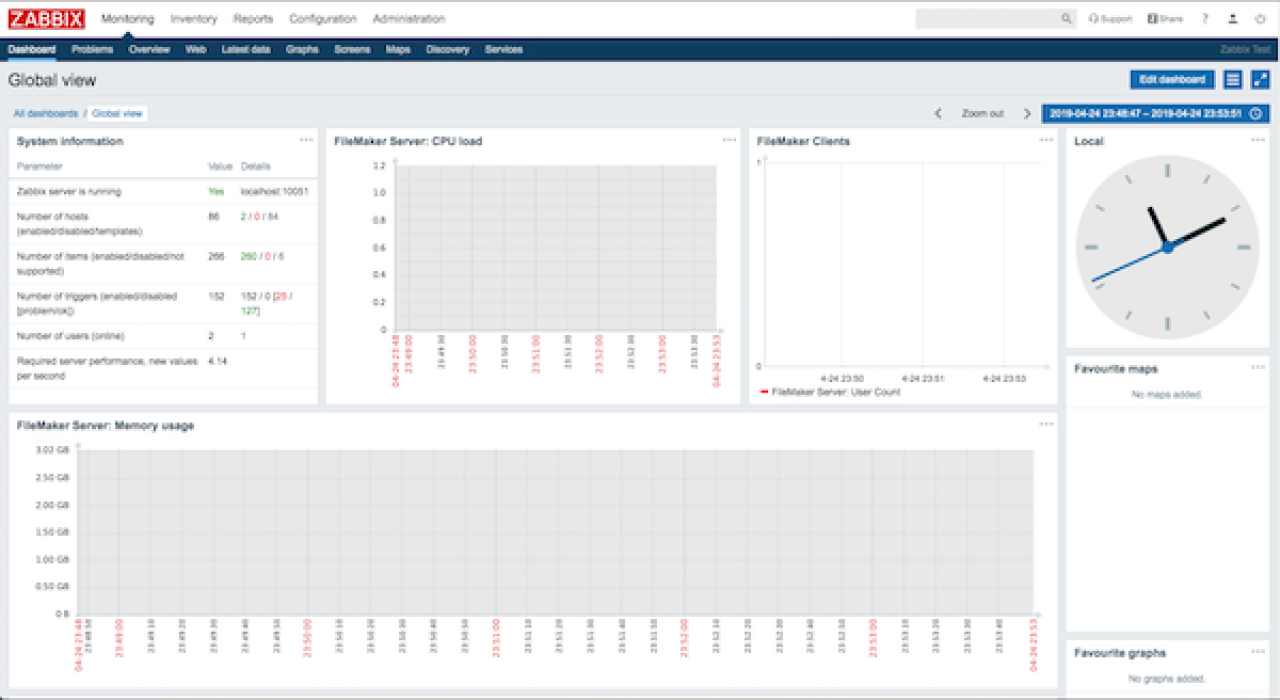Viewport: 1280px width, 700px height.
Task: Click the No graphs added text
Action: (x=1167, y=679)
